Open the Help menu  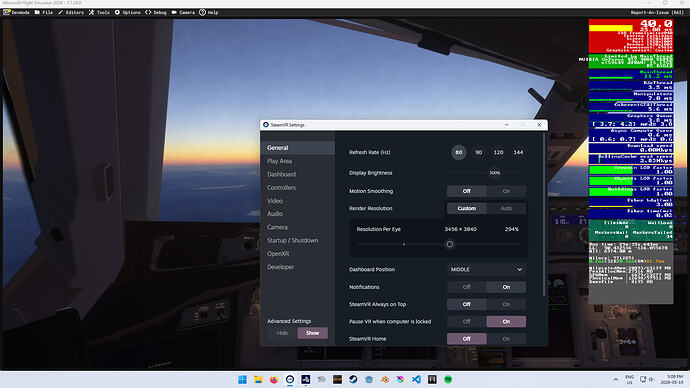tap(213, 12)
